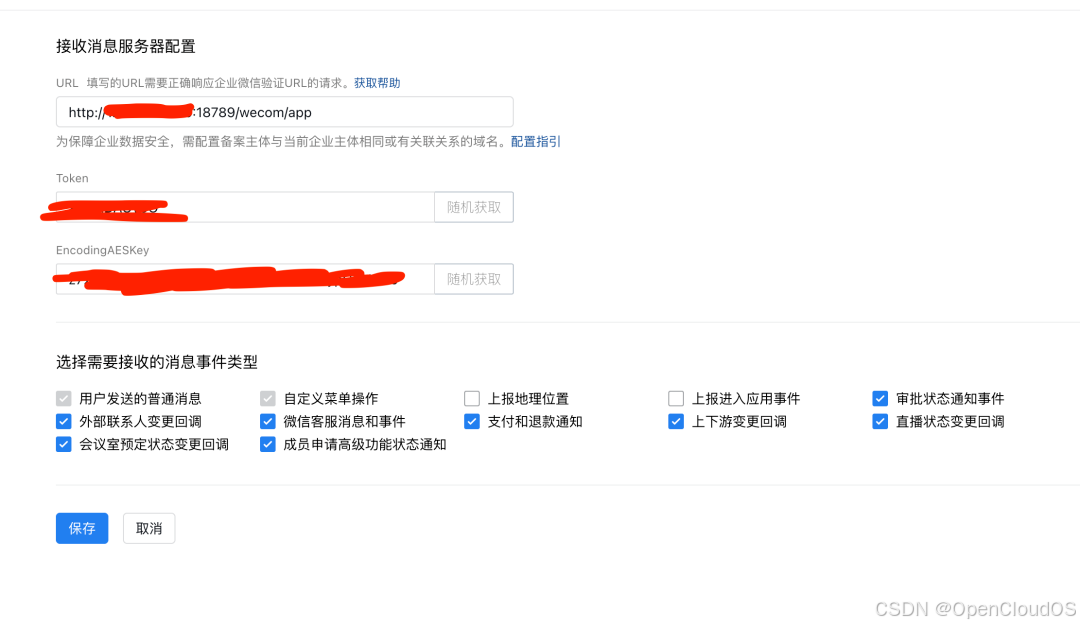The image size is (1080, 626).
Task: Enable the 上报地理位置 checkbox
Action: 471,398
